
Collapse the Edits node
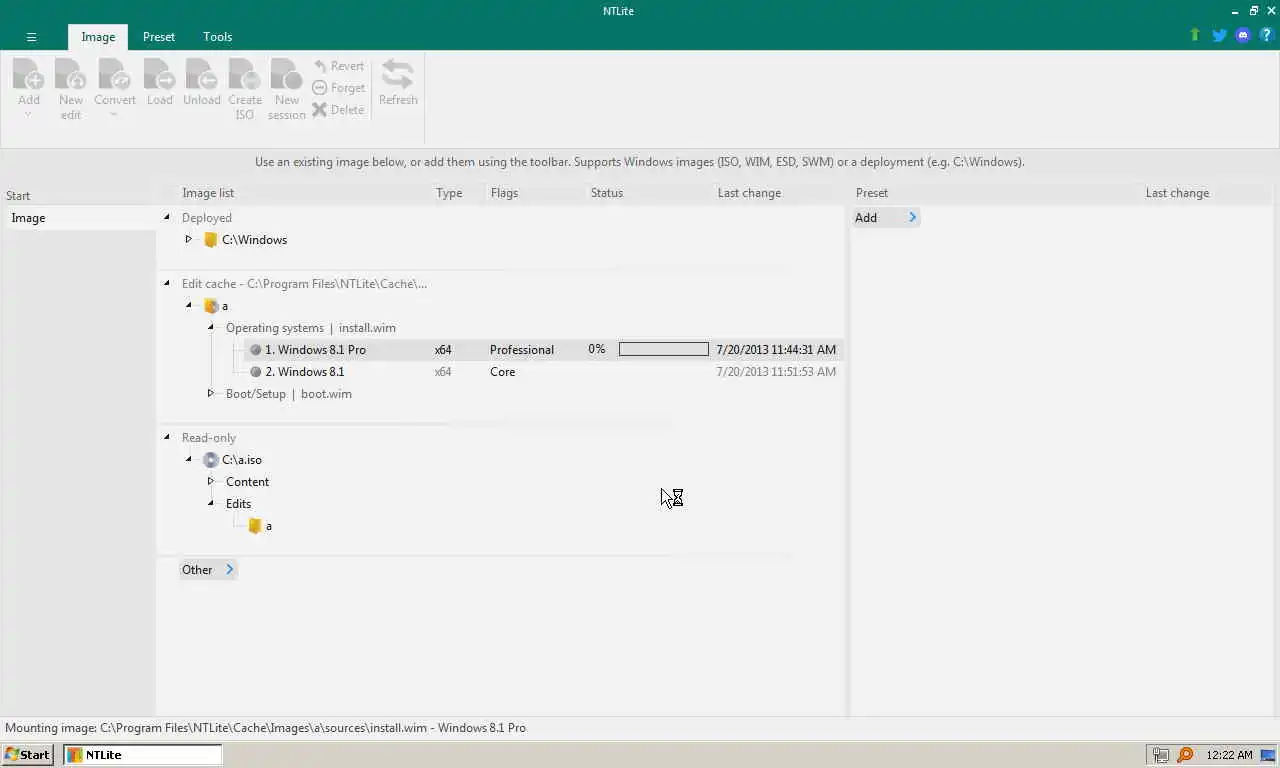pos(210,503)
